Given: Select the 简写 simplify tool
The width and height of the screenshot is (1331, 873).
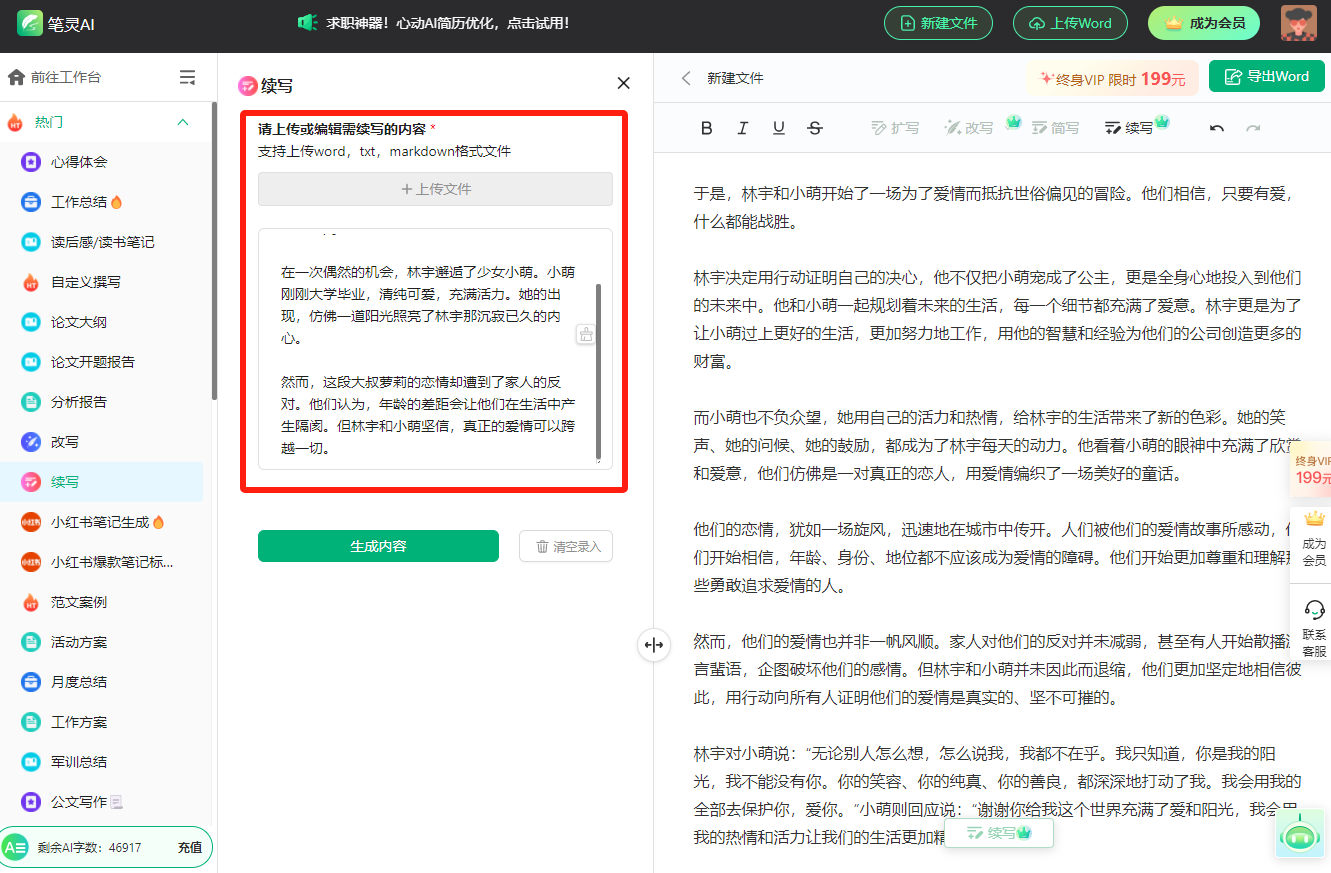Looking at the screenshot, I should (x=1055, y=128).
